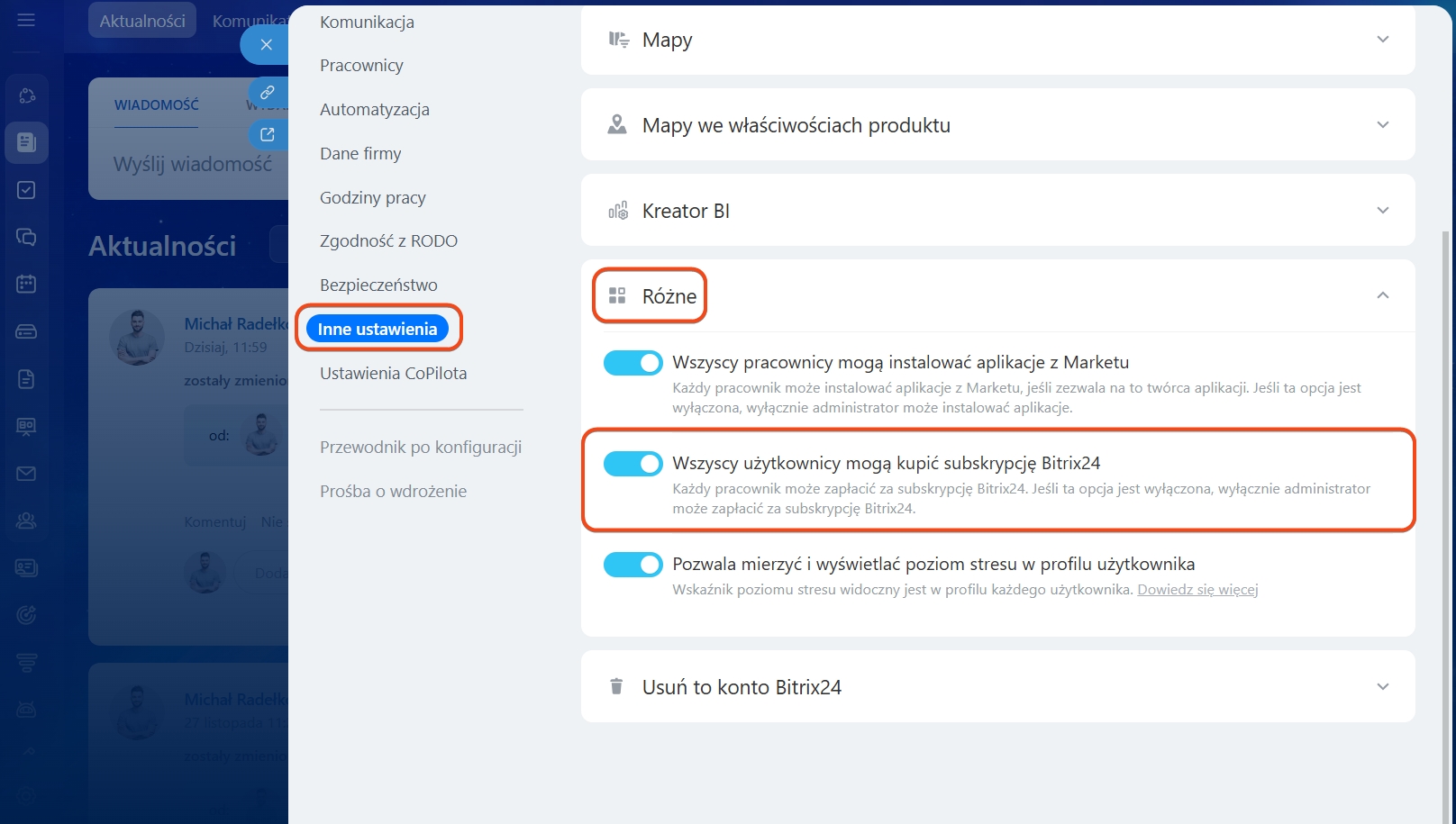Open the contact card icon in sidebar
Image resolution: width=1456 pixels, height=824 pixels.
pyautogui.click(x=26, y=567)
